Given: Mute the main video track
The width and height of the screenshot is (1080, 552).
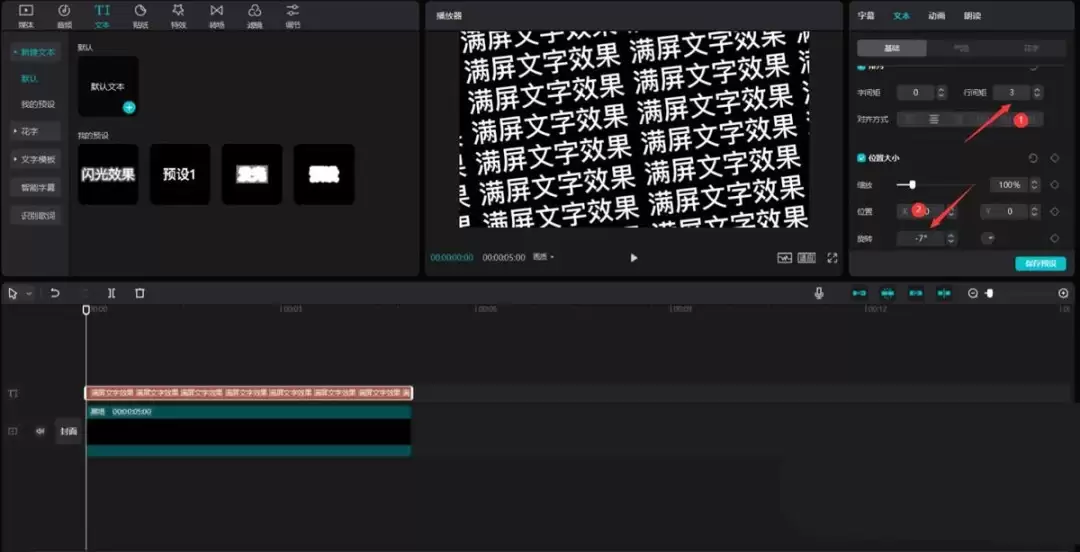Looking at the screenshot, I should coord(40,431).
